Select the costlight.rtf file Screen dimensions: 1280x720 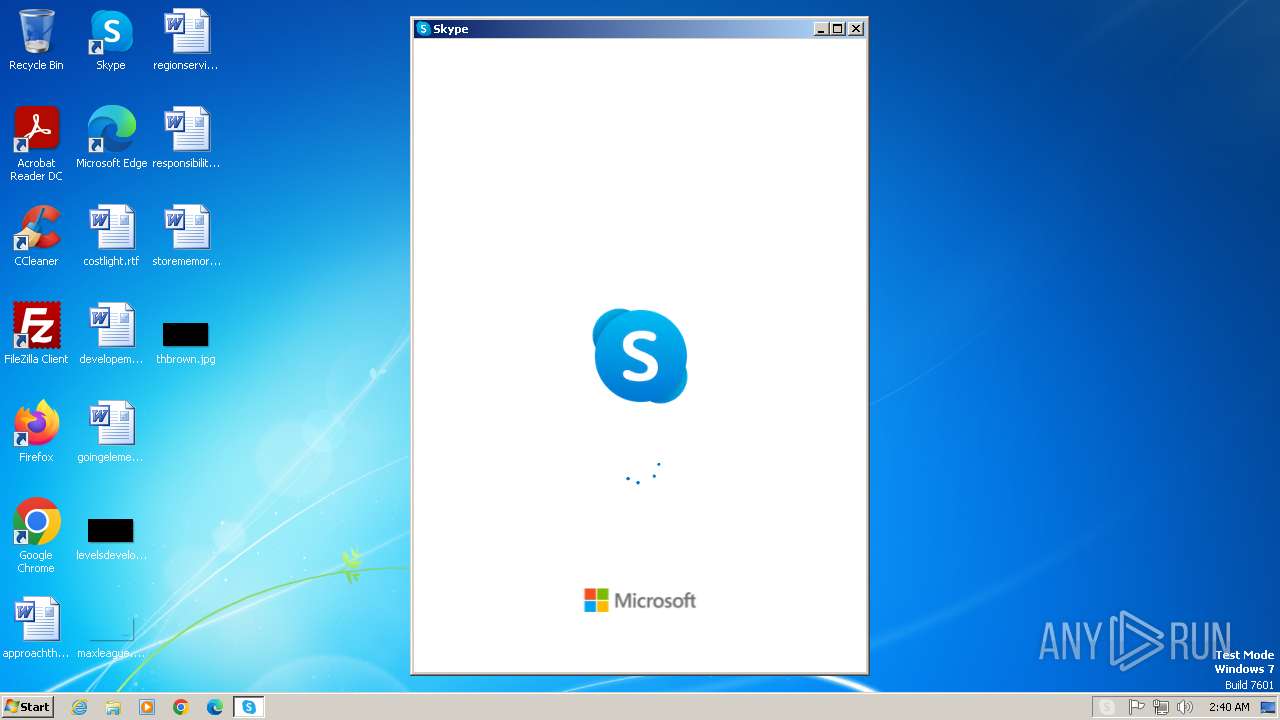click(111, 236)
